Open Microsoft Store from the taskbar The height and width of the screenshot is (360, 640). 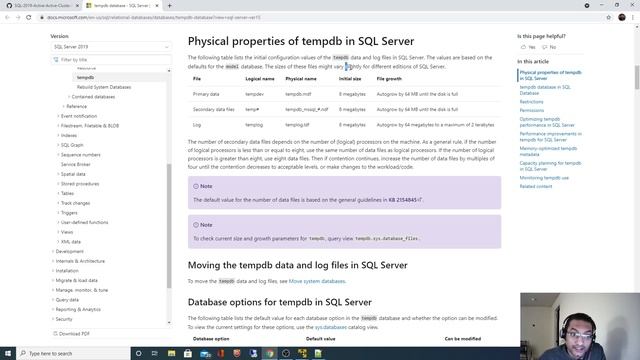click(x=188, y=353)
